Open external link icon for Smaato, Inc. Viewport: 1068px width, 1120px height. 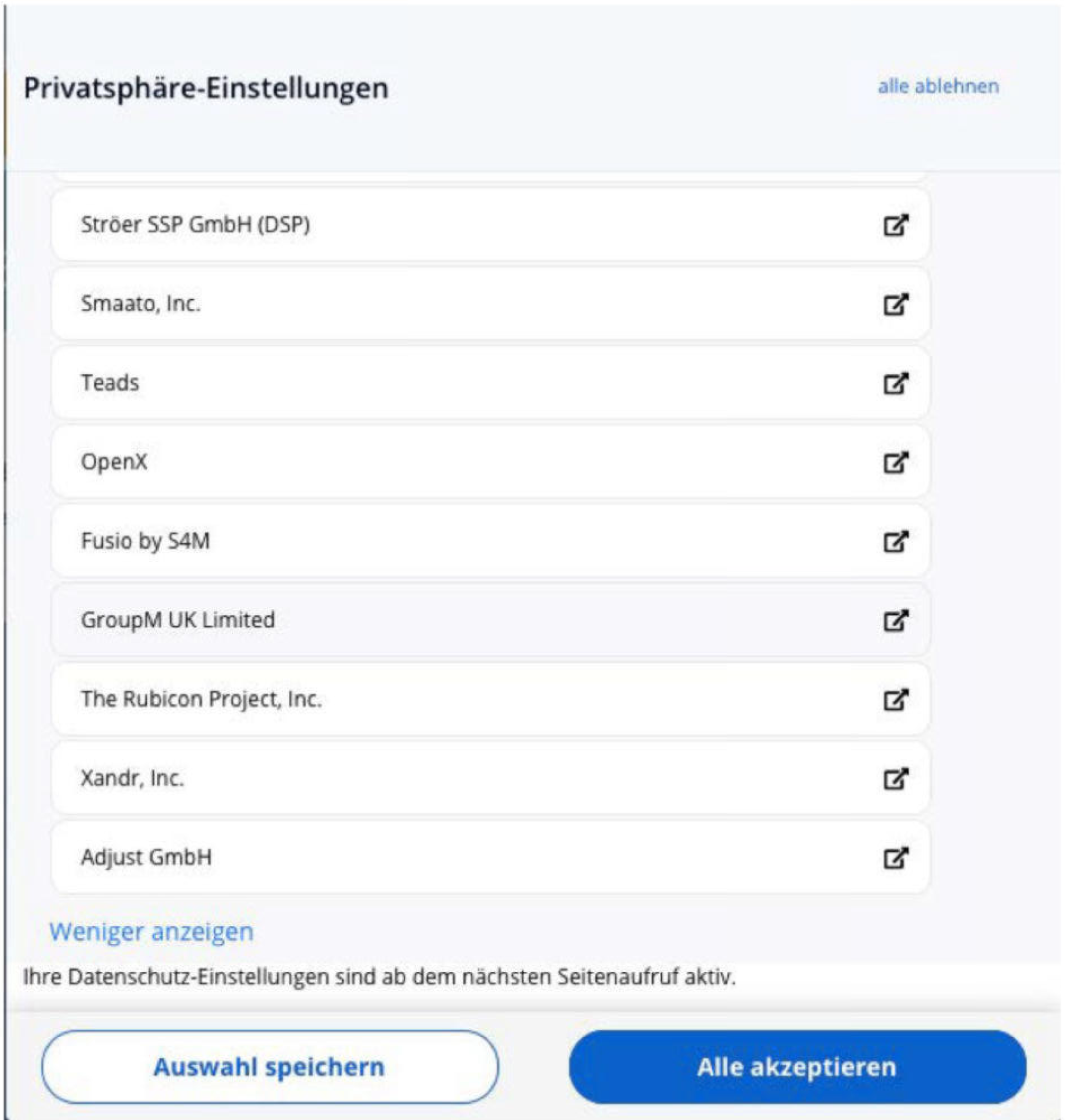click(895, 304)
